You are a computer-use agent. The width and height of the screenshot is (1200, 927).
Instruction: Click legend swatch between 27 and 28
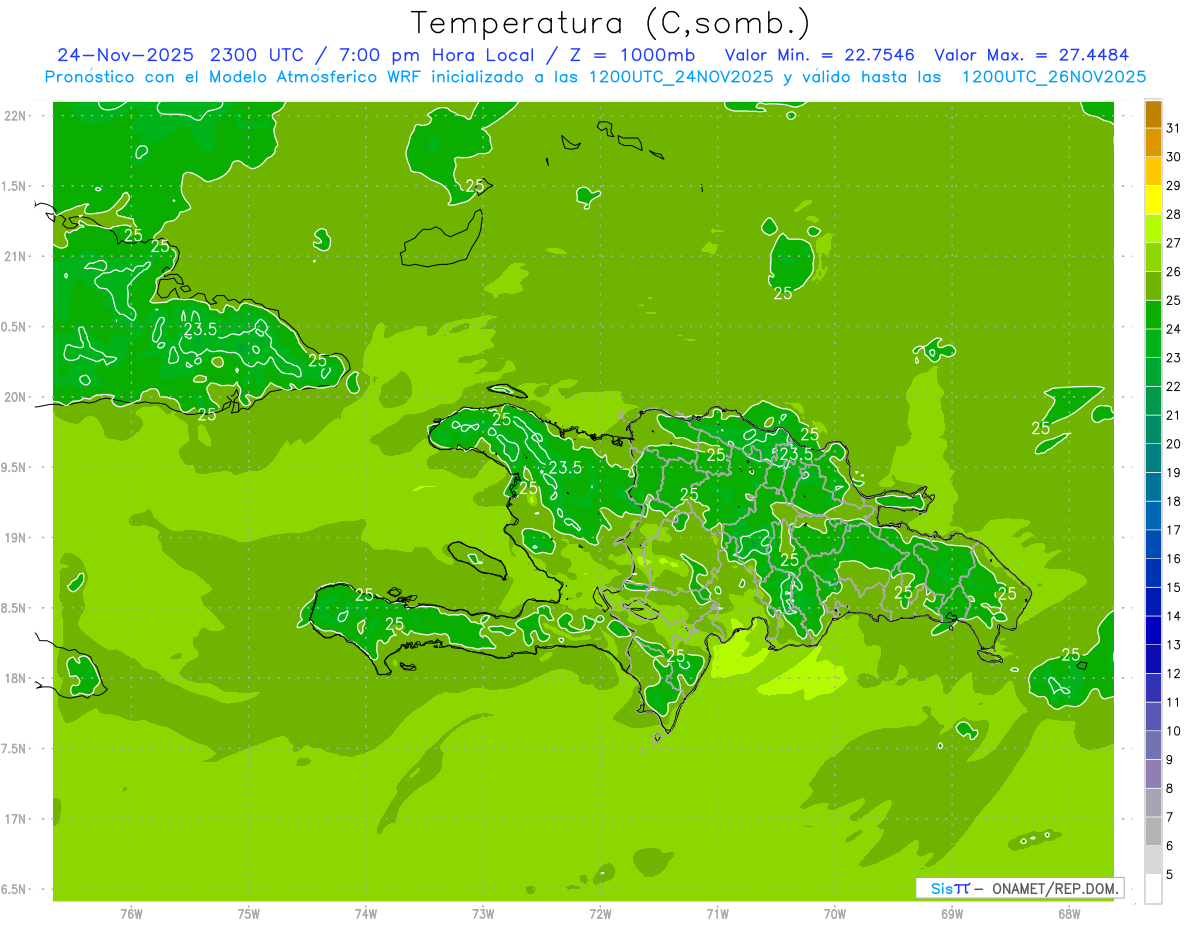pos(1153,228)
